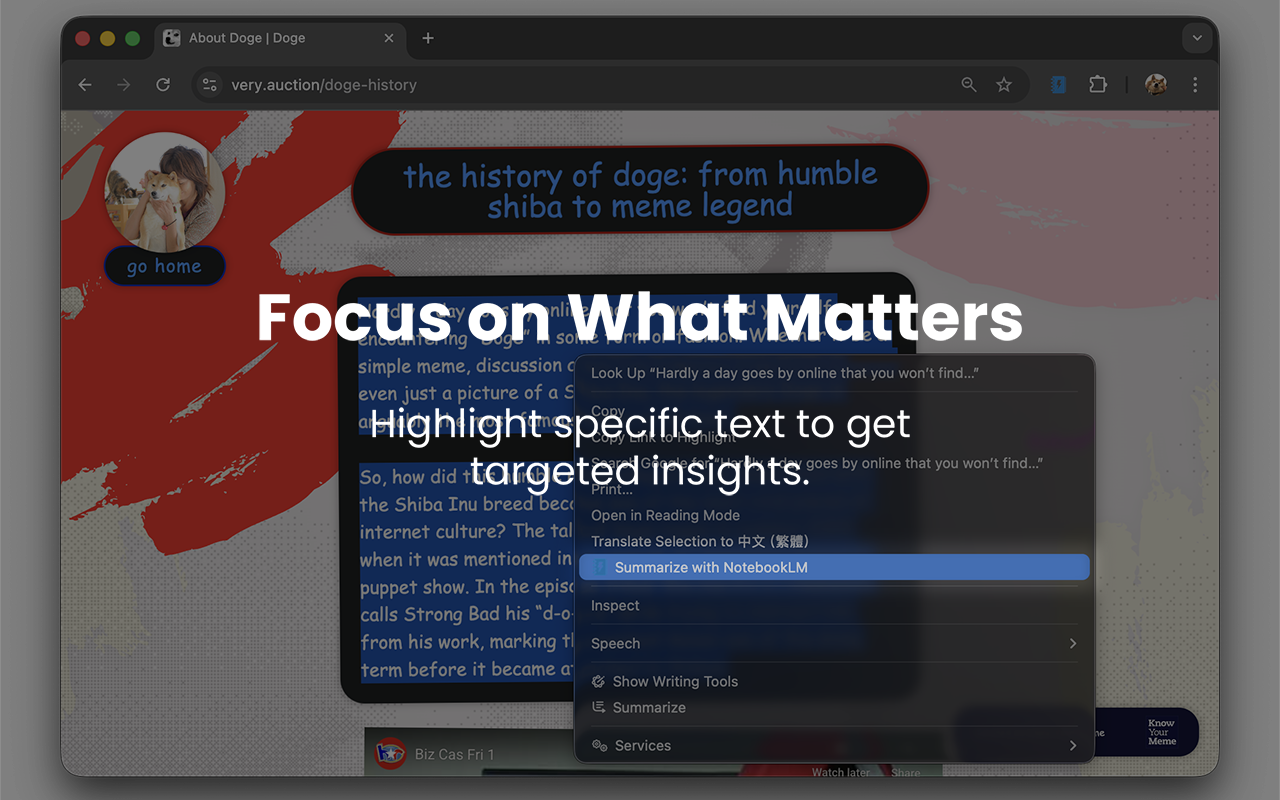Expand the tab search dropdown arrow
1280x800 pixels.
pyautogui.click(x=1197, y=38)
